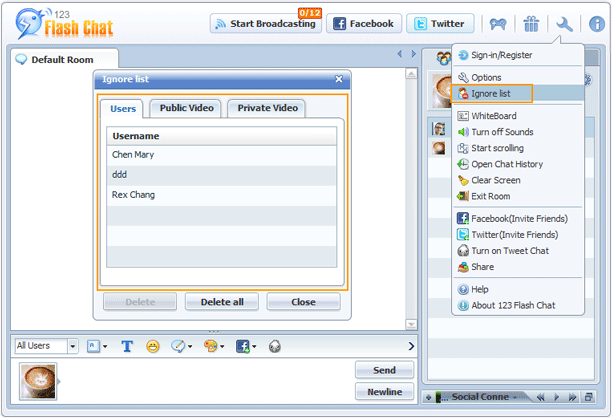
Task: Open the smiley emoticon picker
Action: tap(153, 346)
